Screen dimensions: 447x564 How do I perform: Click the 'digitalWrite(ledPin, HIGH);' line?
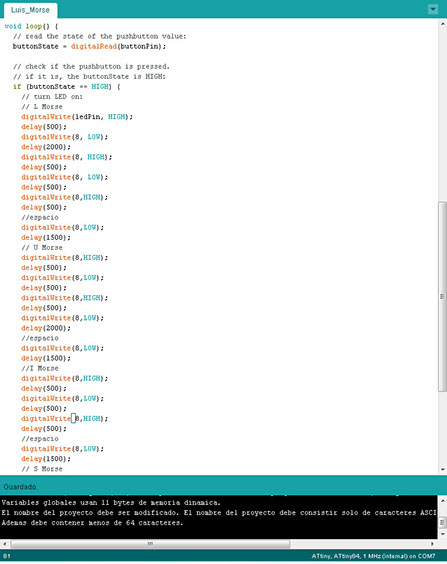click(77, 117)
